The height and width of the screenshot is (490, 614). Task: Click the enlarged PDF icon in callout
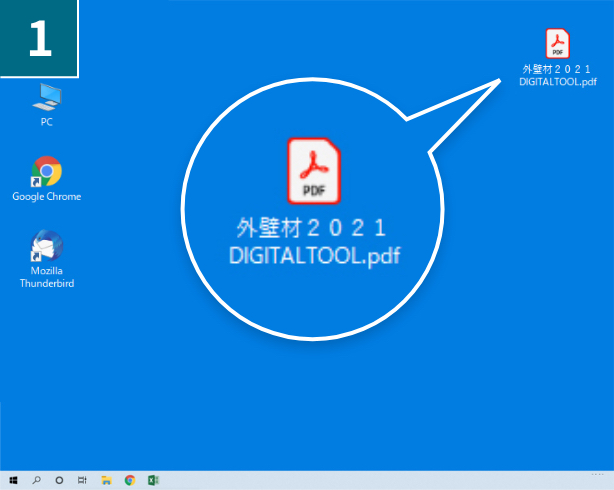coord(314,171)
